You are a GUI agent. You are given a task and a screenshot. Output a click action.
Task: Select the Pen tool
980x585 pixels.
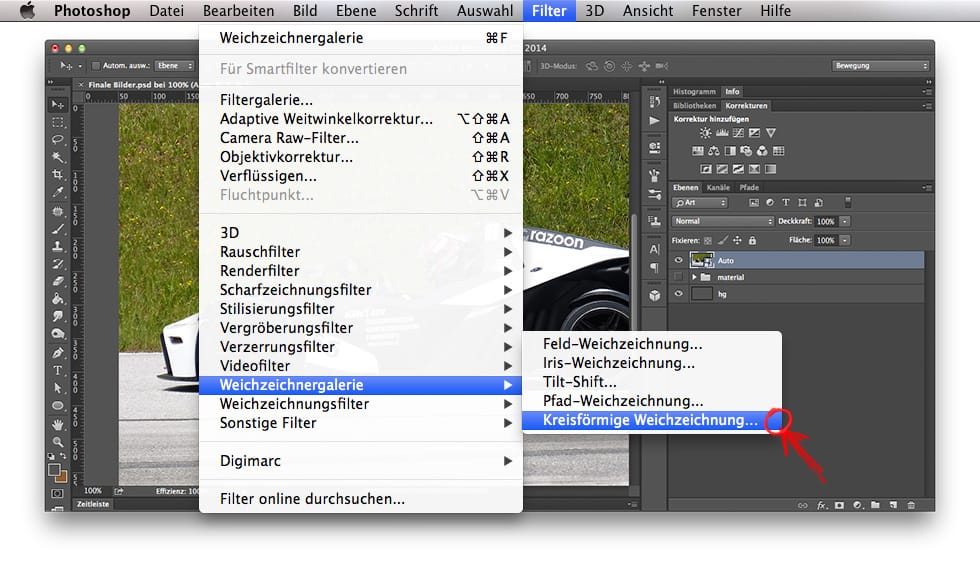click(x=58, y=352)
